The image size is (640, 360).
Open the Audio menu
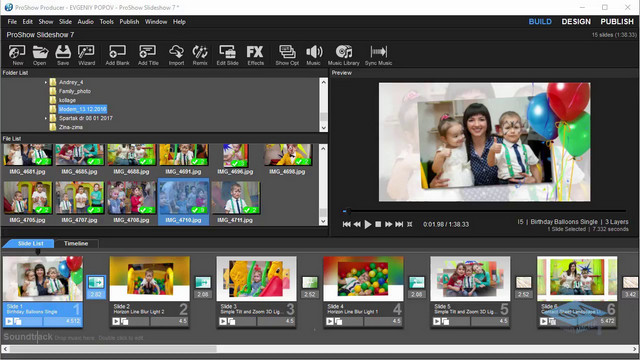coord(86,22)
